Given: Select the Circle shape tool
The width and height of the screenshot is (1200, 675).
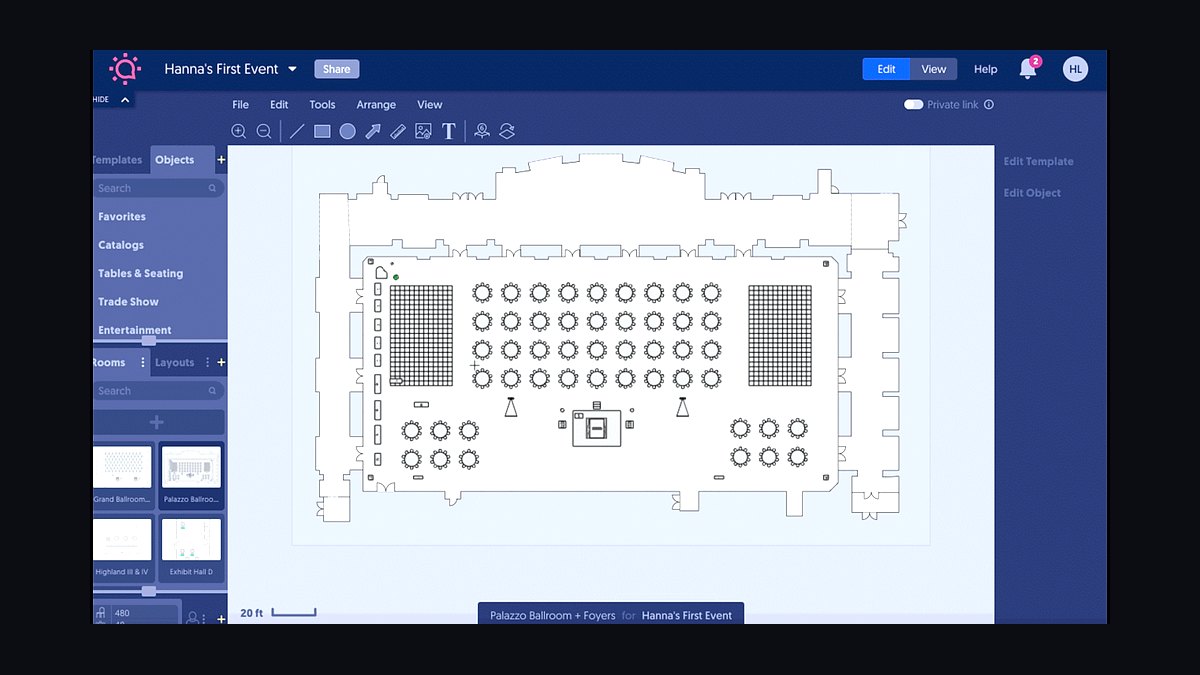Looking at the screenshot, I should pos(347,131).
